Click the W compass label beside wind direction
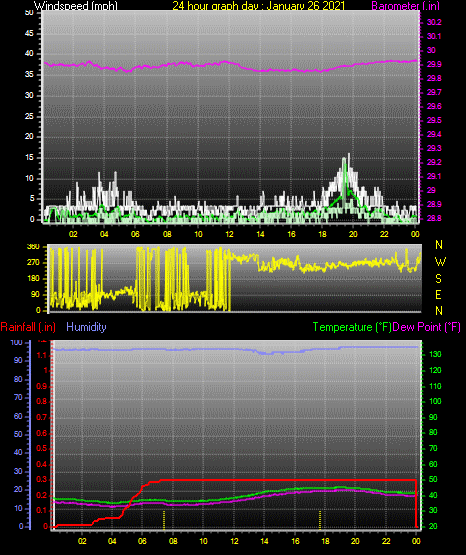Screen dimensions: 466x555 tap(440, 262)
